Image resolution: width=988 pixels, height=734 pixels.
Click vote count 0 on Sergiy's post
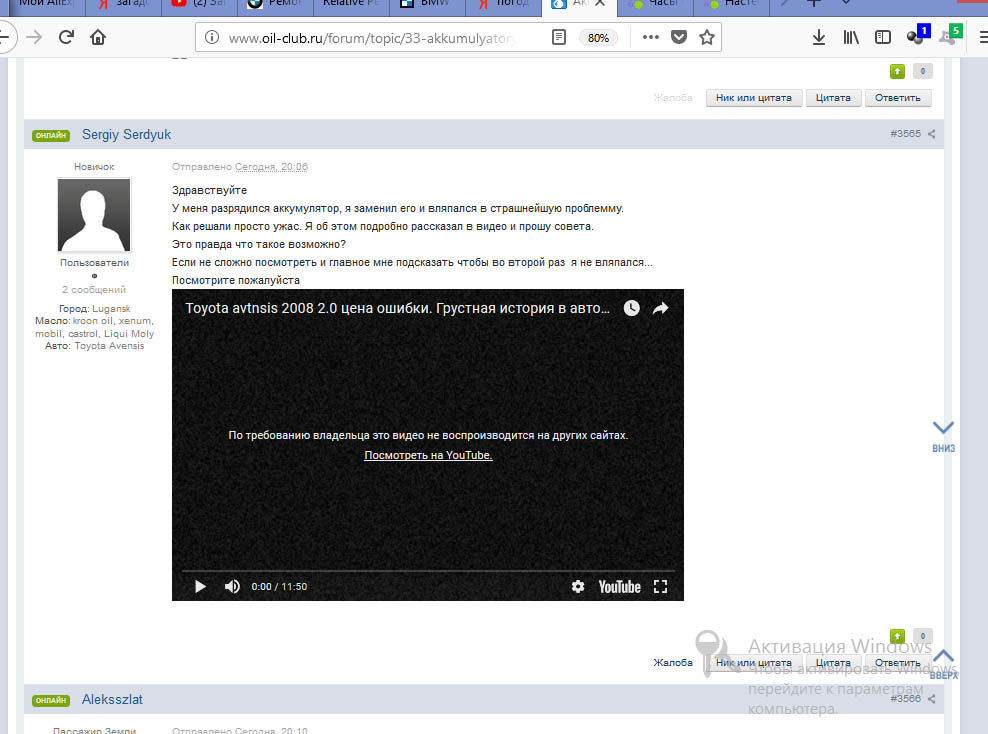[x=922, y=636]
